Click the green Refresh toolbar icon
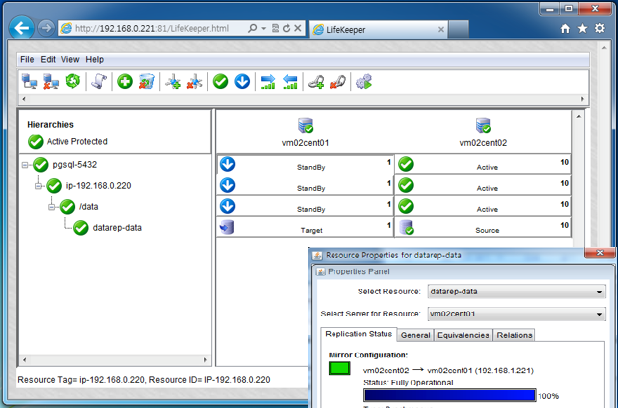 pyautogui.click(x=73, y=81)
